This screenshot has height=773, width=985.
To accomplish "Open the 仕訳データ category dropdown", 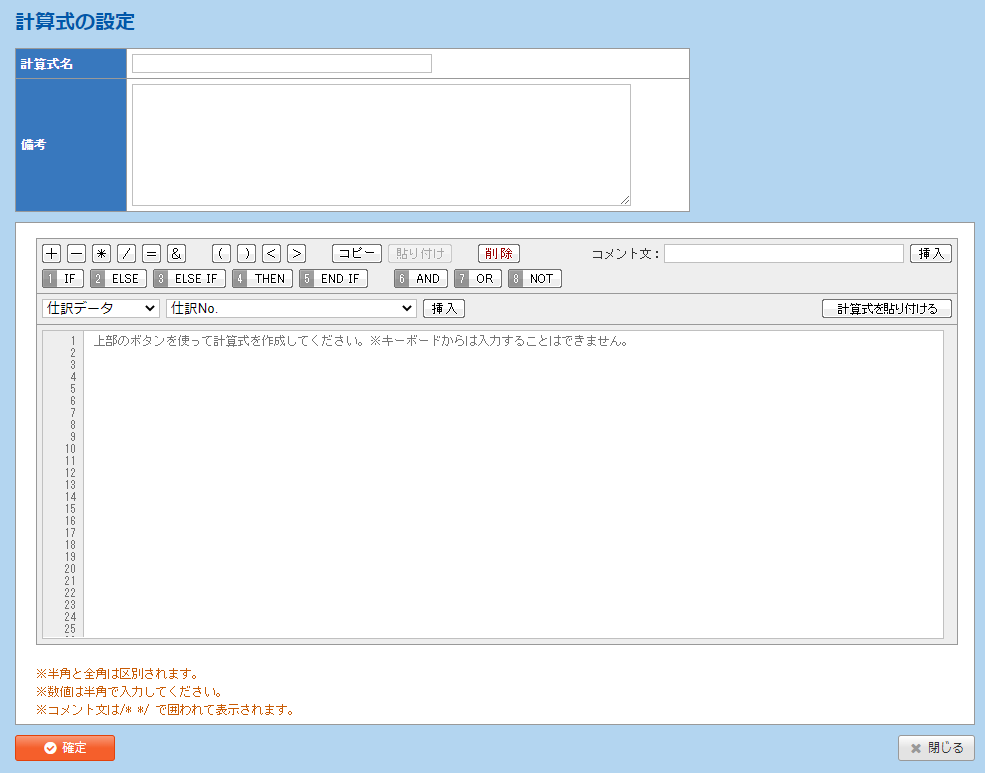I will [x=100, y=308].
